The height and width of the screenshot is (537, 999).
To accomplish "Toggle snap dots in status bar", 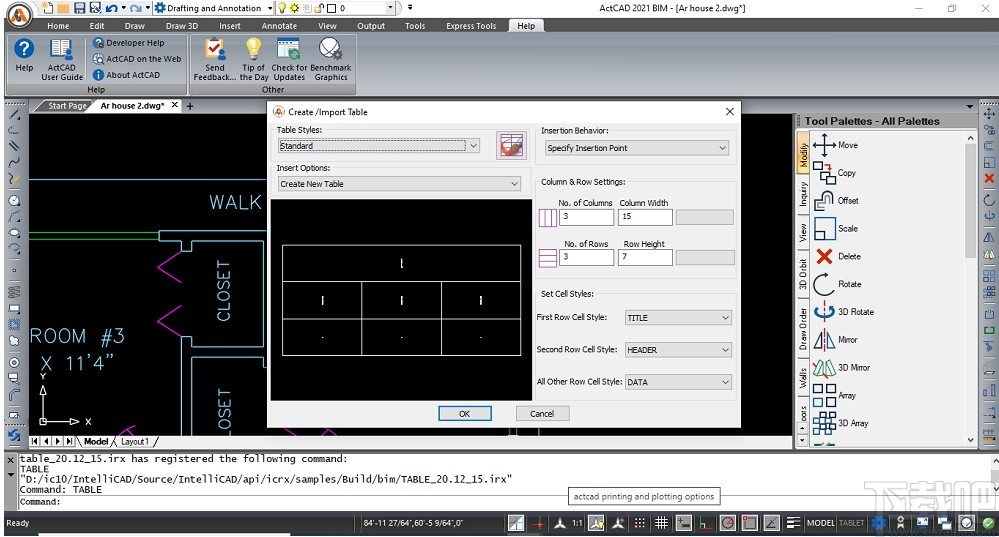I will click(x=640, y=523).
